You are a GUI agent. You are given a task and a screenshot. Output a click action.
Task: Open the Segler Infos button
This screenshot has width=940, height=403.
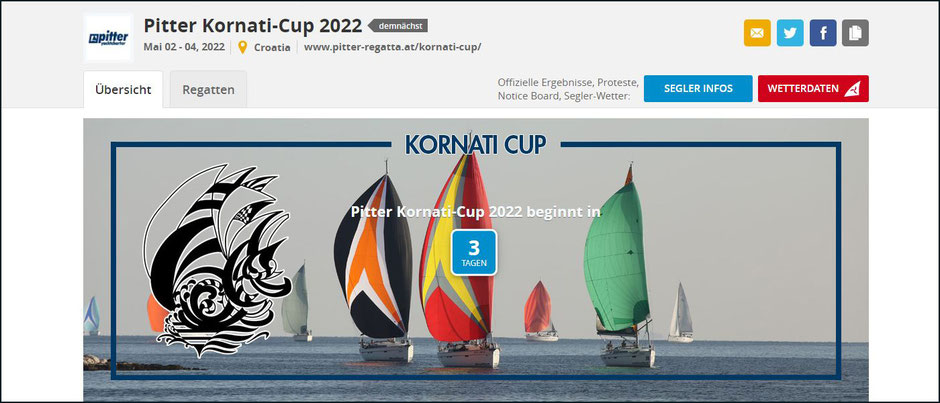pyautogui.click(x=698, y=89)
